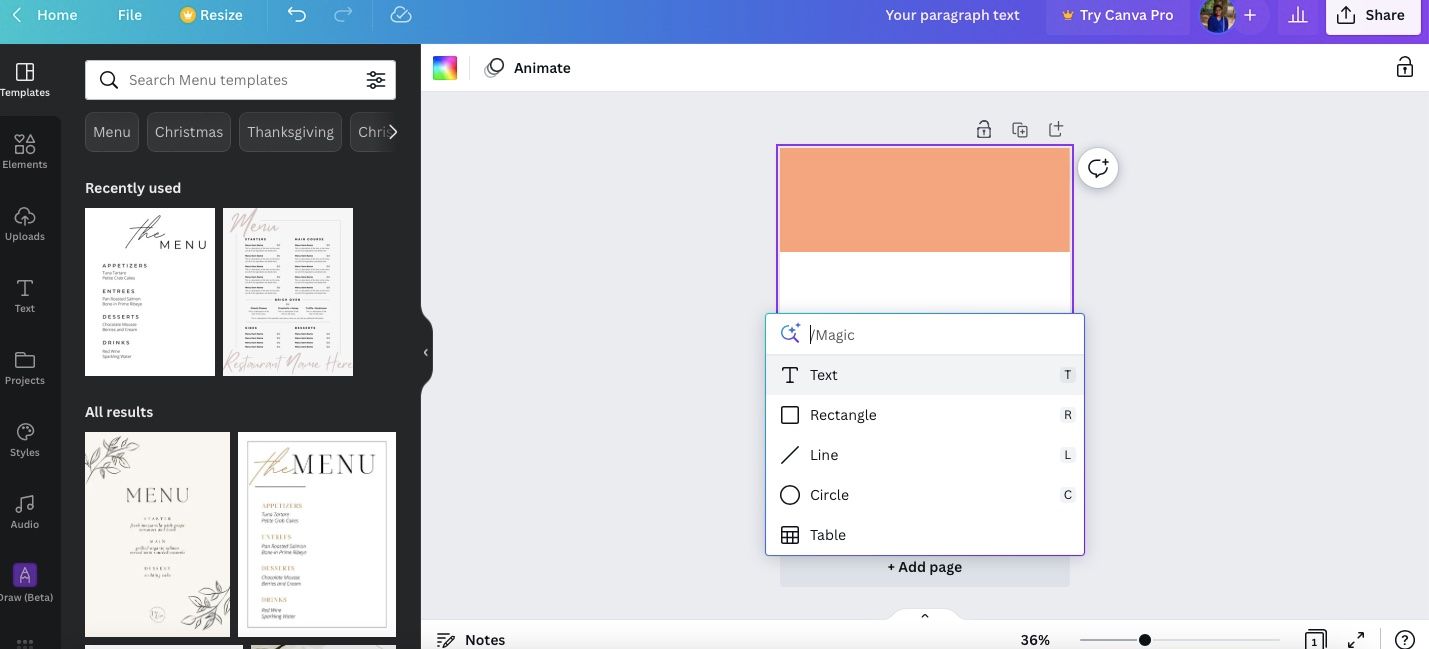Filter templates by the Thanksgiving chip
Image resolution: width=1429 pixels, height=649 pixels.
point(290,132)
